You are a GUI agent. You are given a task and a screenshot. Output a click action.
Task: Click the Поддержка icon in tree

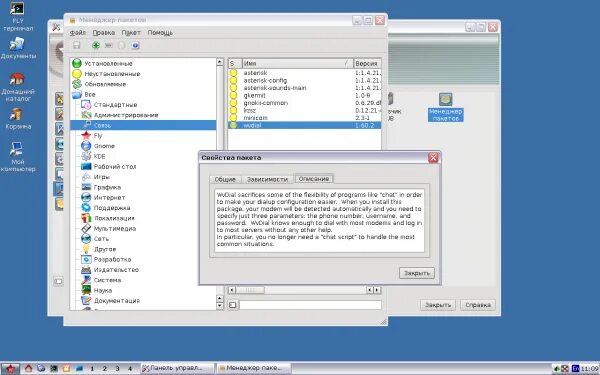coord(86,208)
